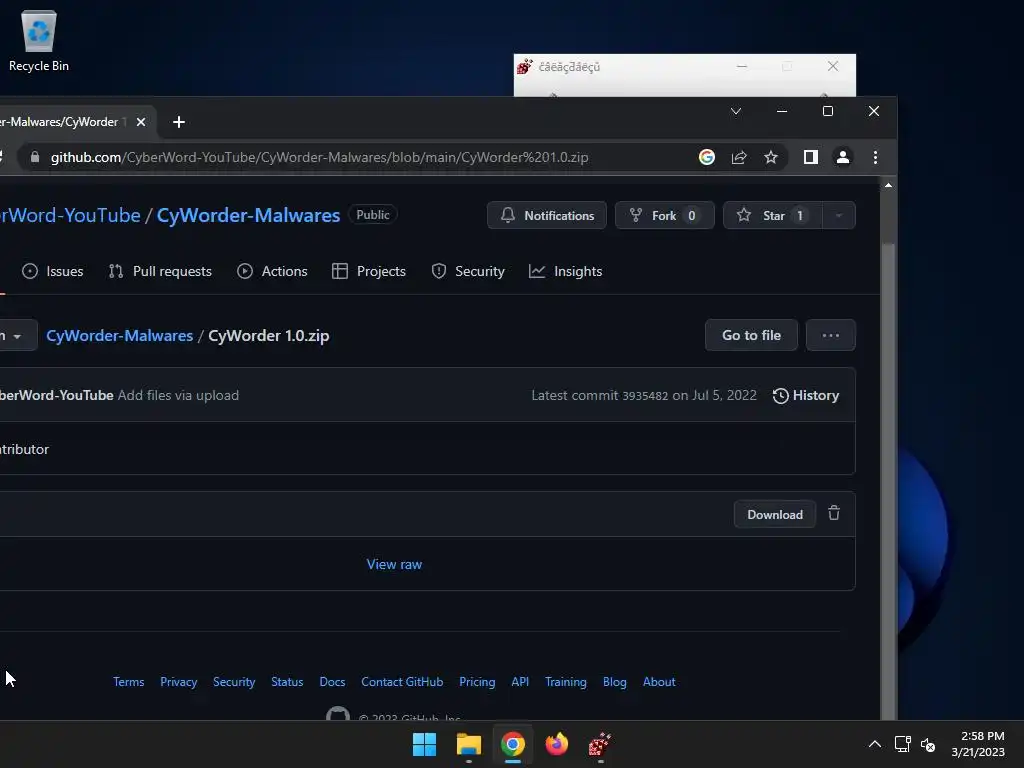The width and height of the screenshot is (1024, 768).
Task: Open the Chrome three-dot menu
Action: coord(875,157)
